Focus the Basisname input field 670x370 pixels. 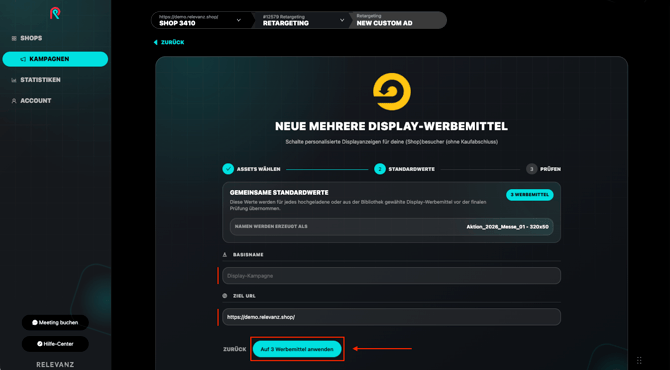391,276
